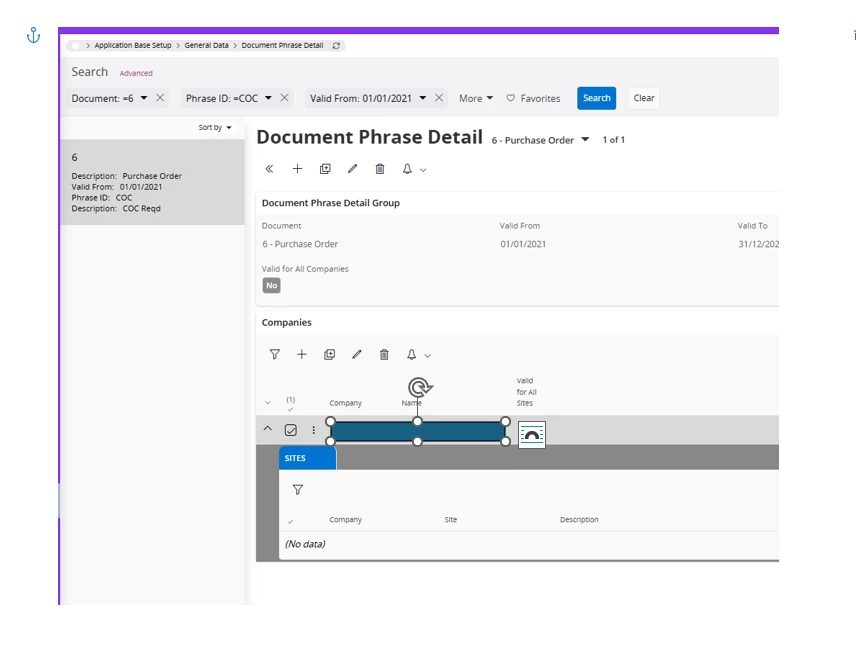The height and width of the screenshot is (660, 856).
Task: Expand the More search filters dropdown
Action: coord(476,98)
